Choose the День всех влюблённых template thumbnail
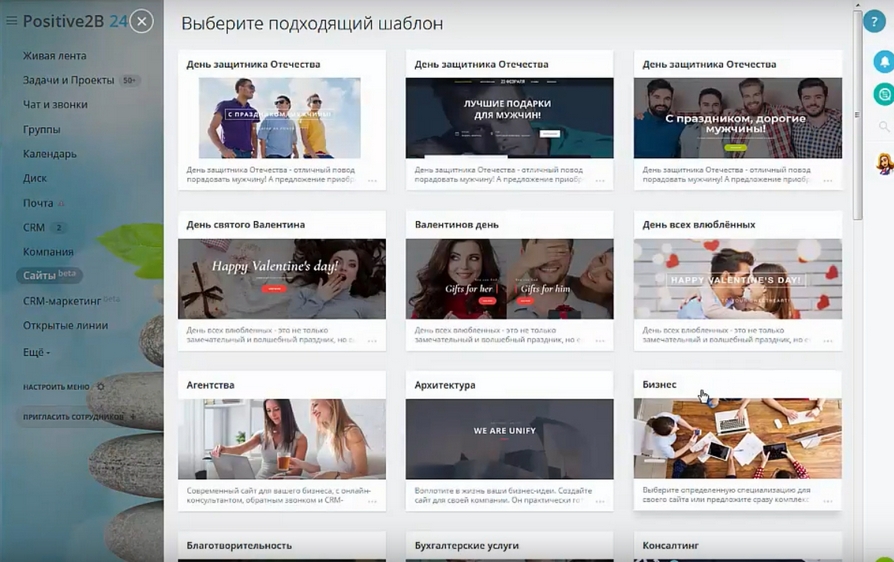 click(x=738, y=279)
